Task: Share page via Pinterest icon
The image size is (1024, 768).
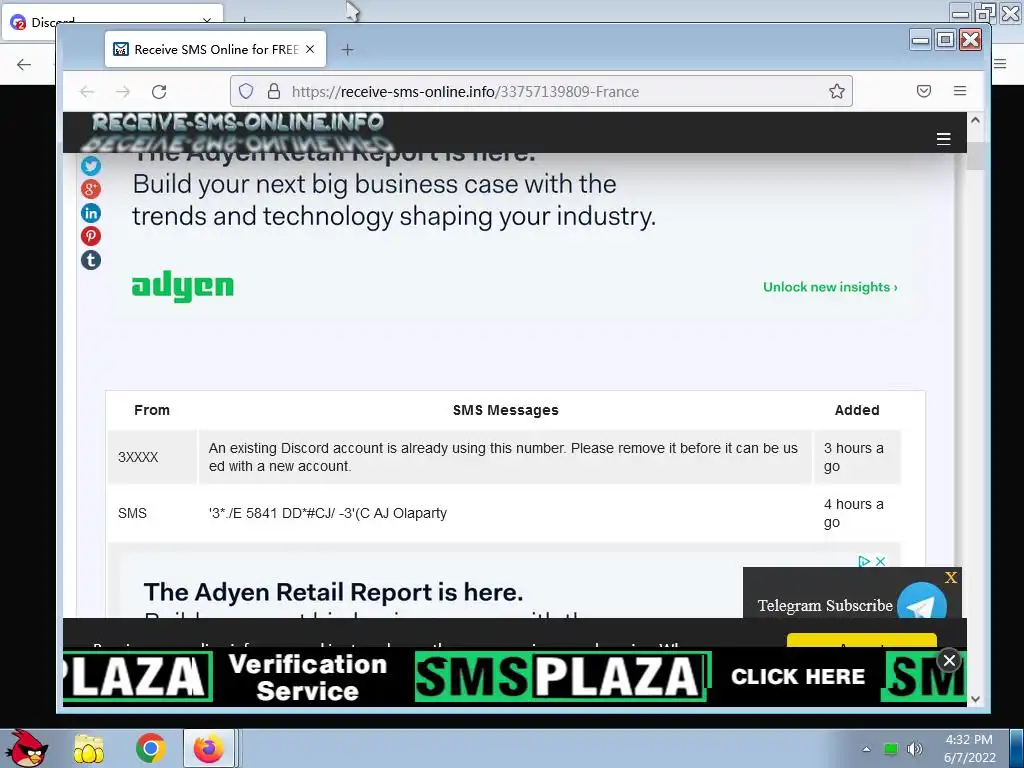Action: (91, 236)
